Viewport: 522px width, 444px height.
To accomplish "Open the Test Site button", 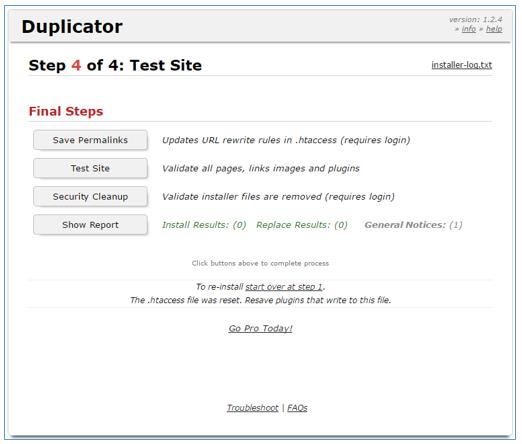I will [x=90, y=168].
